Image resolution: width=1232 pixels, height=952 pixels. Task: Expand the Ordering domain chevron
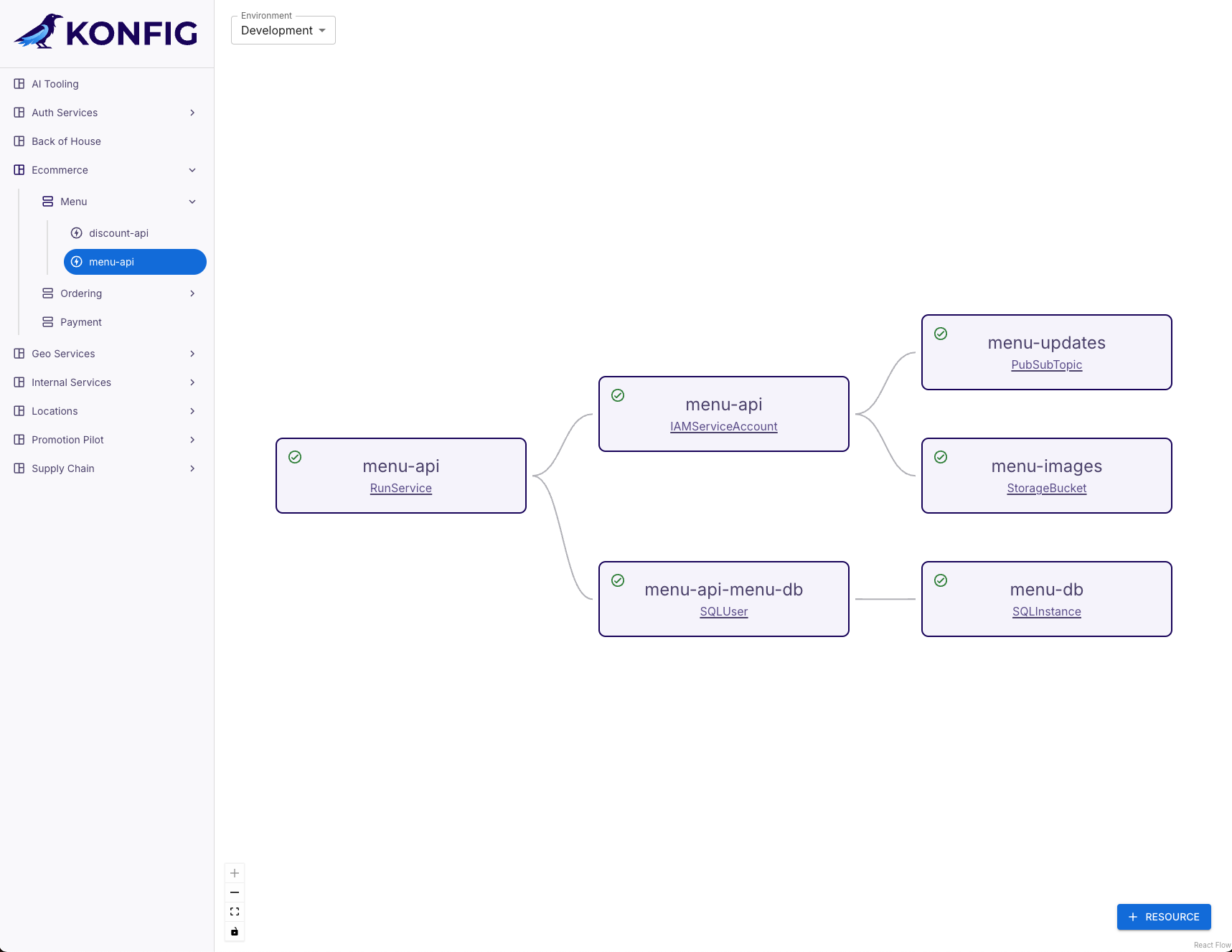click(192, 293)
